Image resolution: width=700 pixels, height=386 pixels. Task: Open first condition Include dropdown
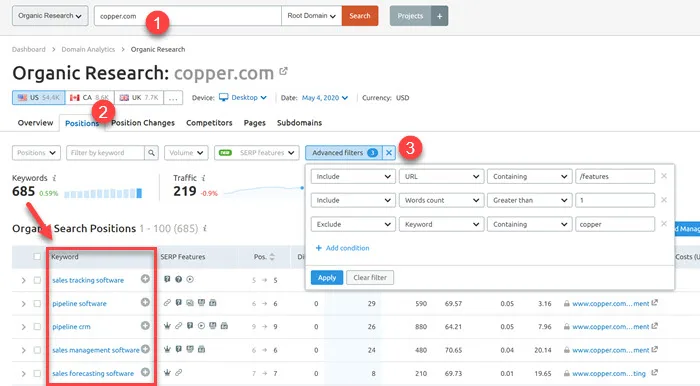[x=353, y=176]
